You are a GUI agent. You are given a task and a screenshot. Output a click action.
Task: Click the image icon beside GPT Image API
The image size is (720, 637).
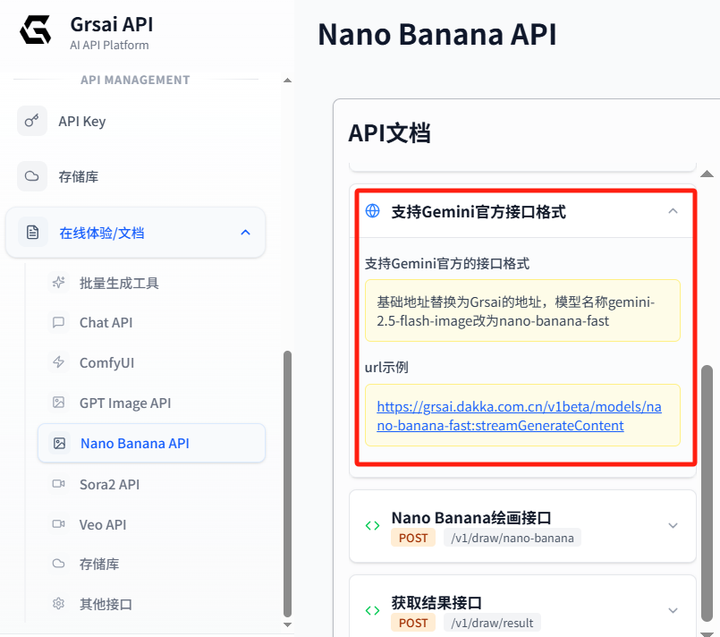(x=58, y=402)
